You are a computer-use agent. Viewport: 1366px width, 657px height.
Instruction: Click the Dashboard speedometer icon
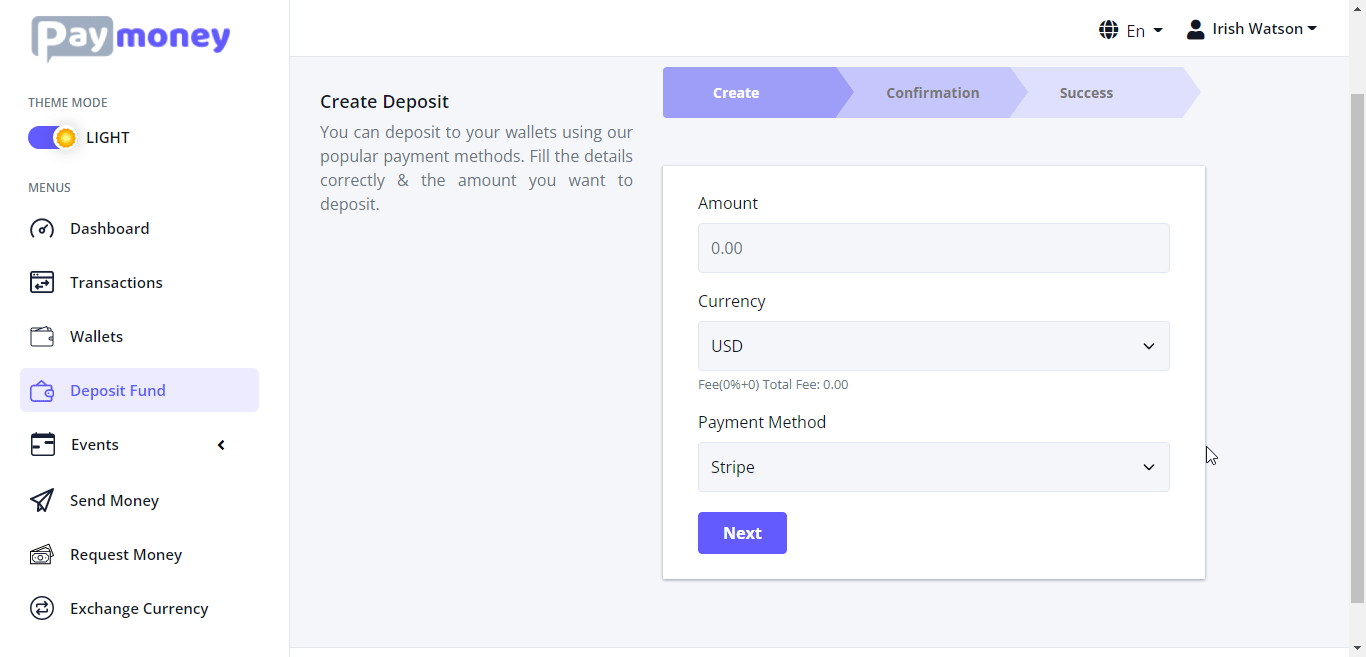click(x=42, y=229)
